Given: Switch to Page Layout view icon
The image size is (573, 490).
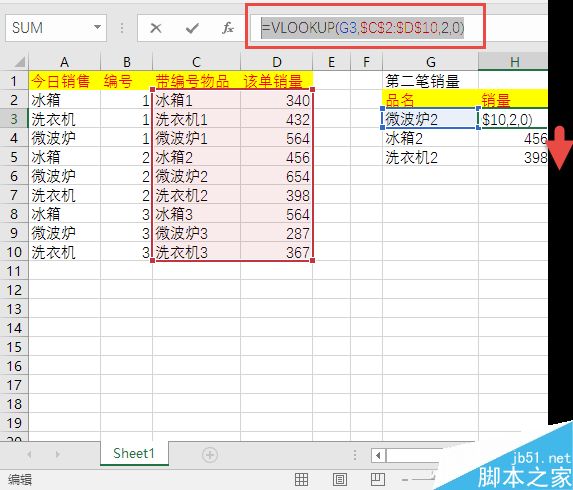Looking at the screenshot, I should click(x=339, y=479).
